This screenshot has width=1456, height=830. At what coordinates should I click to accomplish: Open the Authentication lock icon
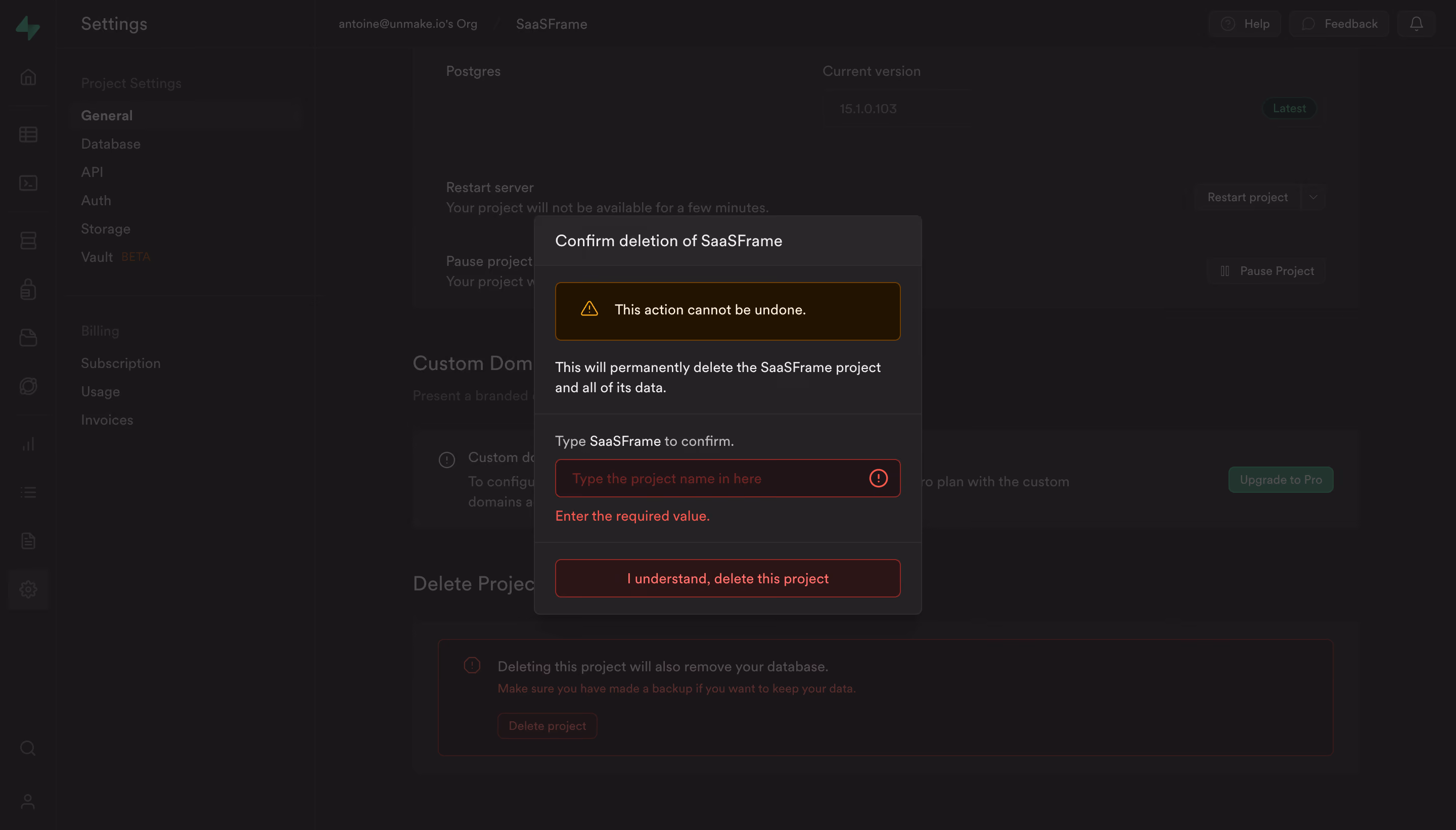coord(28,289)
